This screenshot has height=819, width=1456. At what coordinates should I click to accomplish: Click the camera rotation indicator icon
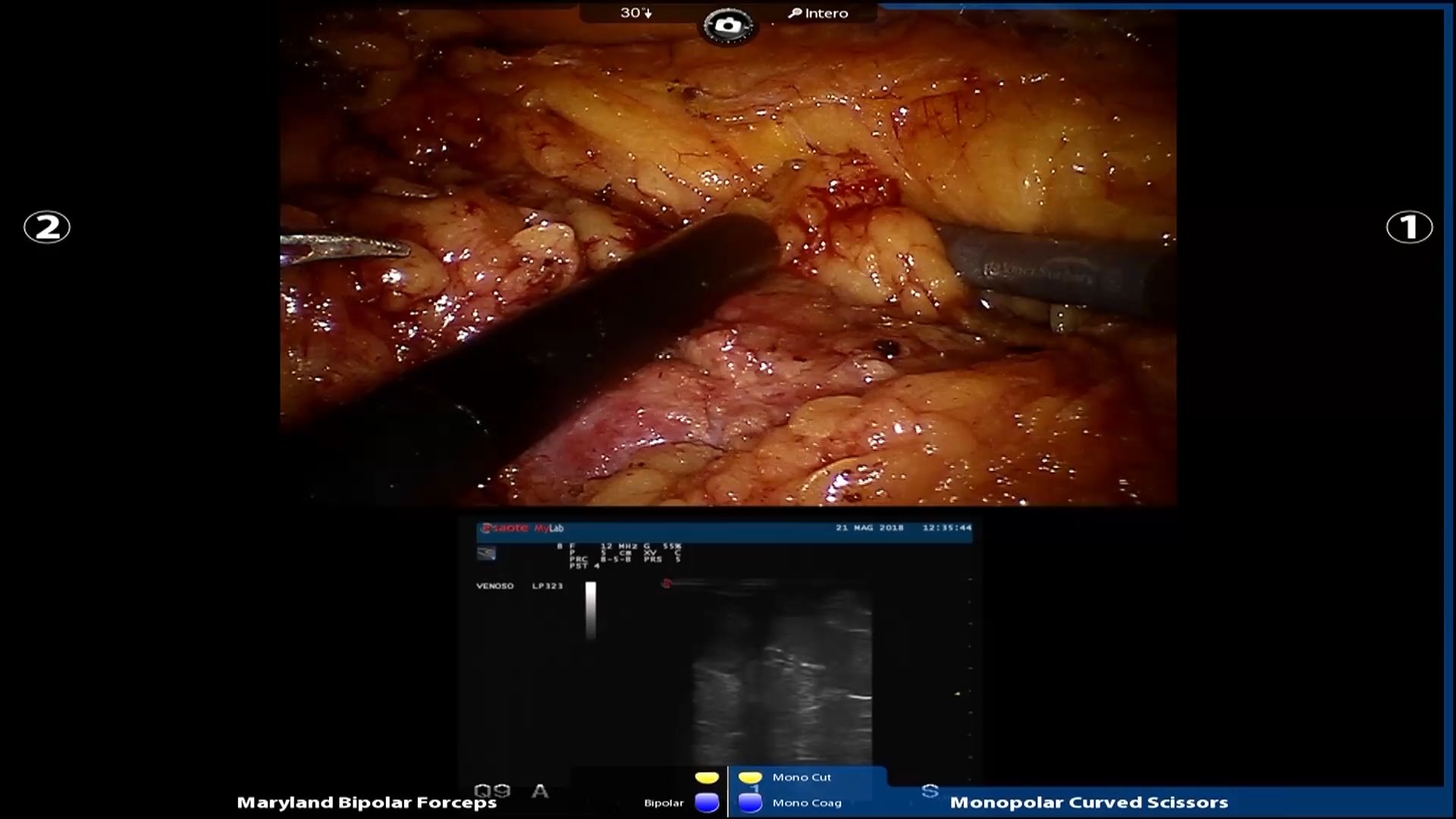coord(727,26)
